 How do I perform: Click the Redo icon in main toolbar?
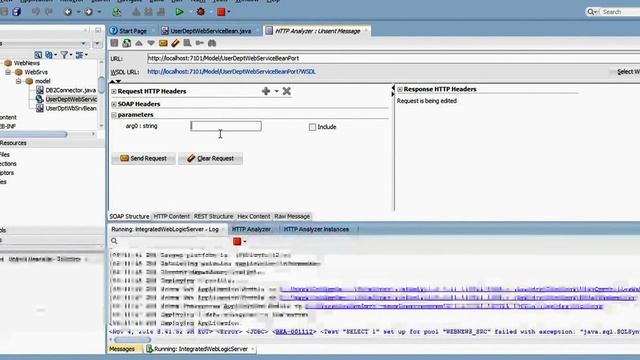[49, 12]
